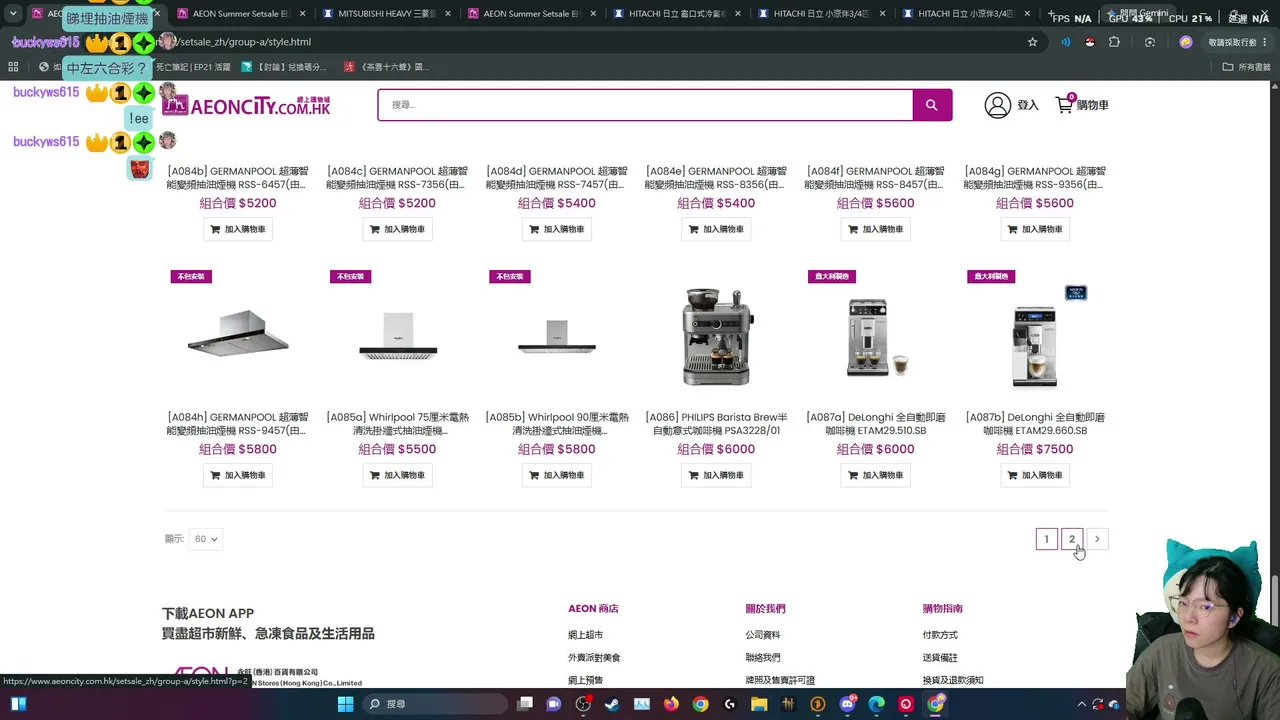Add A084d GERMANPOOL RSS-7457 to cart
Image resolution: width=1280 pixels, height=720 pixels.
(x=557, y=229)
